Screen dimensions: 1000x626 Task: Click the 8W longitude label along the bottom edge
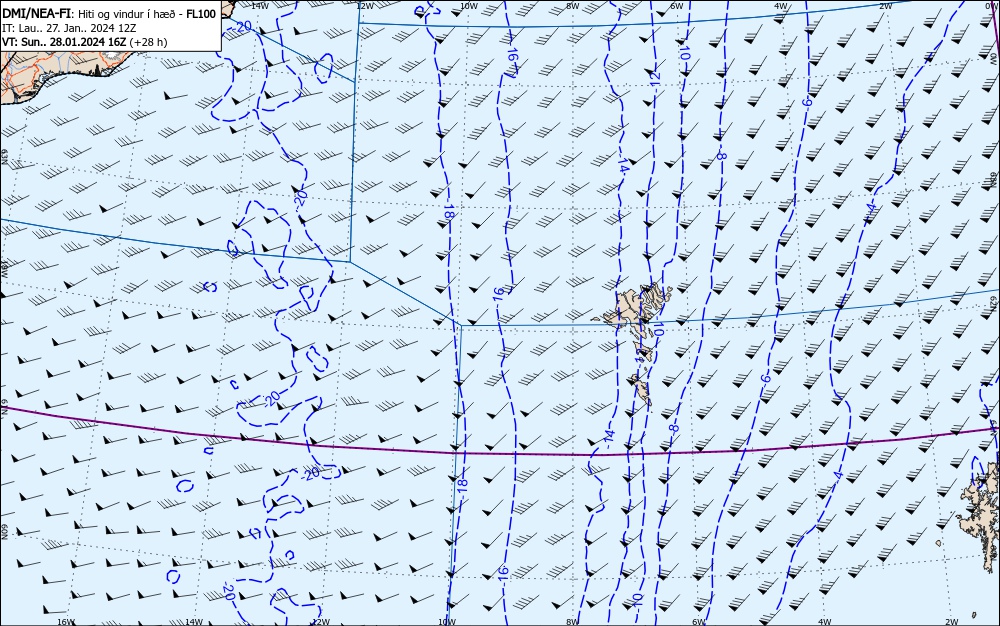(573, 622)
